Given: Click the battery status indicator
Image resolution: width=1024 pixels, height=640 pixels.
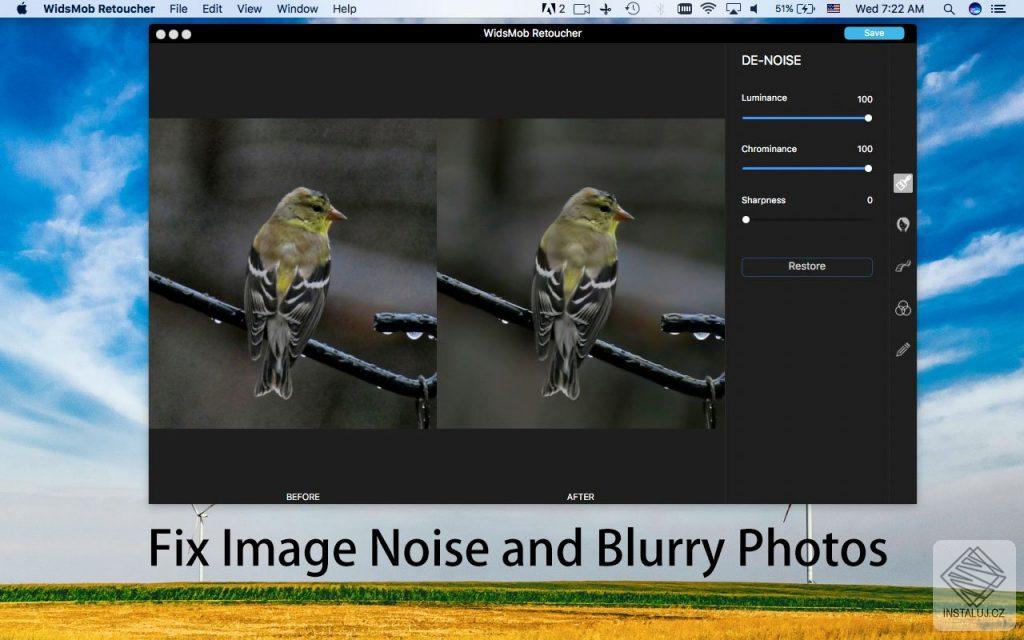Looking at the screenshot, I should pyautogui.click(x=795, y=8).
